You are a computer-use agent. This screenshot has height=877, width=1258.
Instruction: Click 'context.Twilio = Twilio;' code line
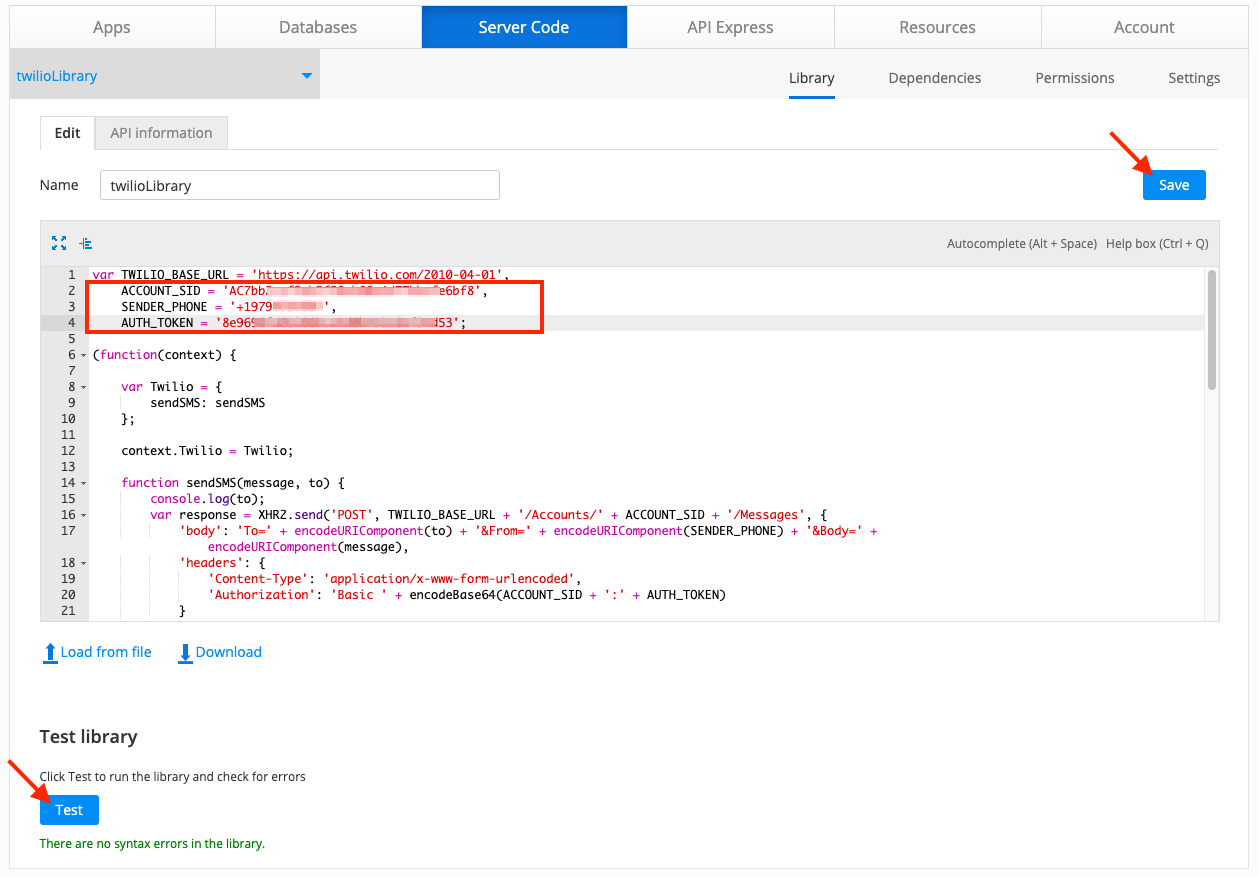[x=208, y=451]
